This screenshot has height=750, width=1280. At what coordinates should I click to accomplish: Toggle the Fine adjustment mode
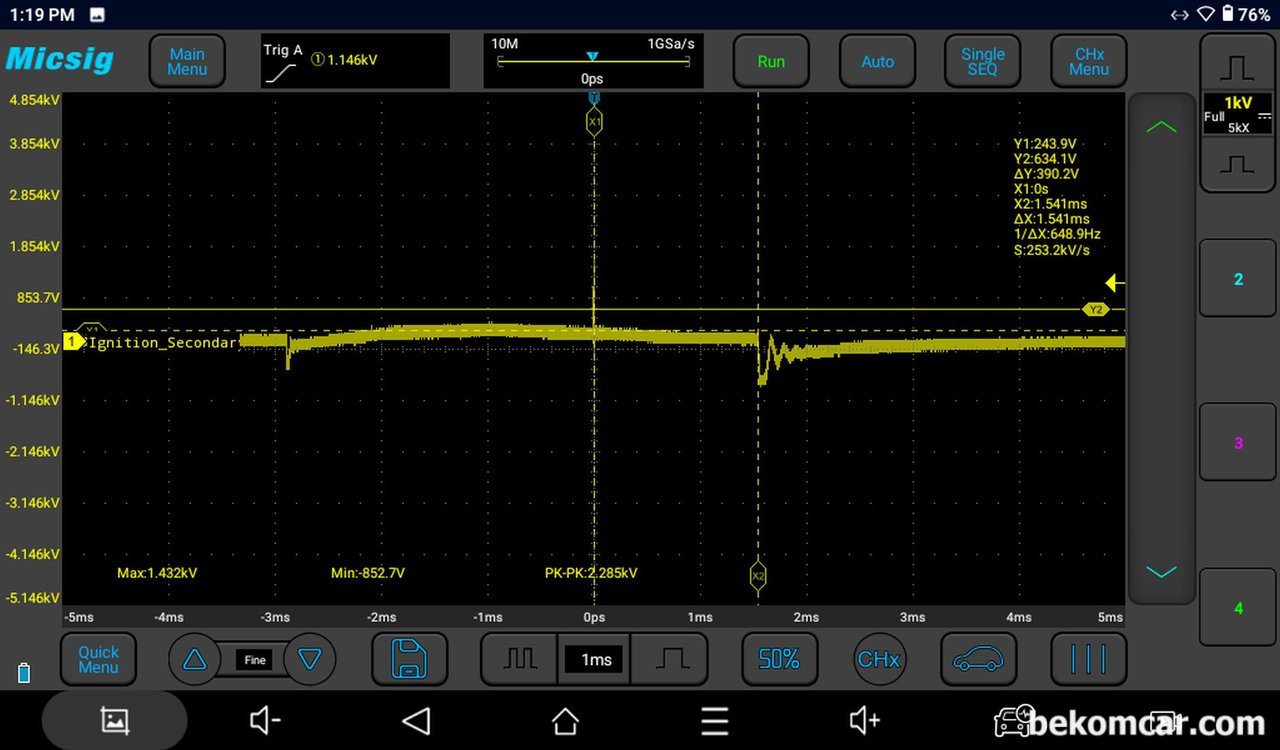tap(255, 660)
